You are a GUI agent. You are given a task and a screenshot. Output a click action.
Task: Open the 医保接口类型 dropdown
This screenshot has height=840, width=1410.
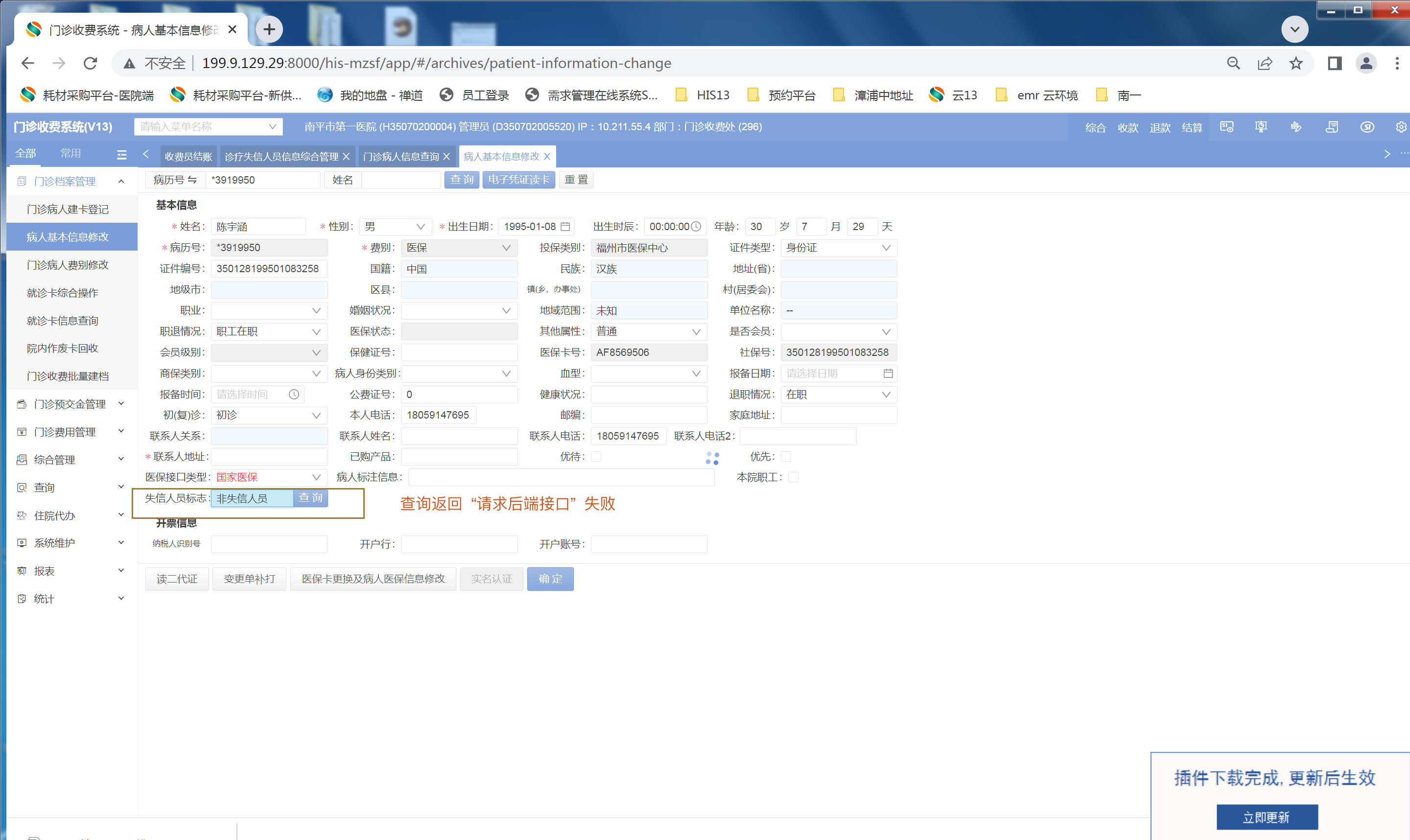tap(268, 477)
